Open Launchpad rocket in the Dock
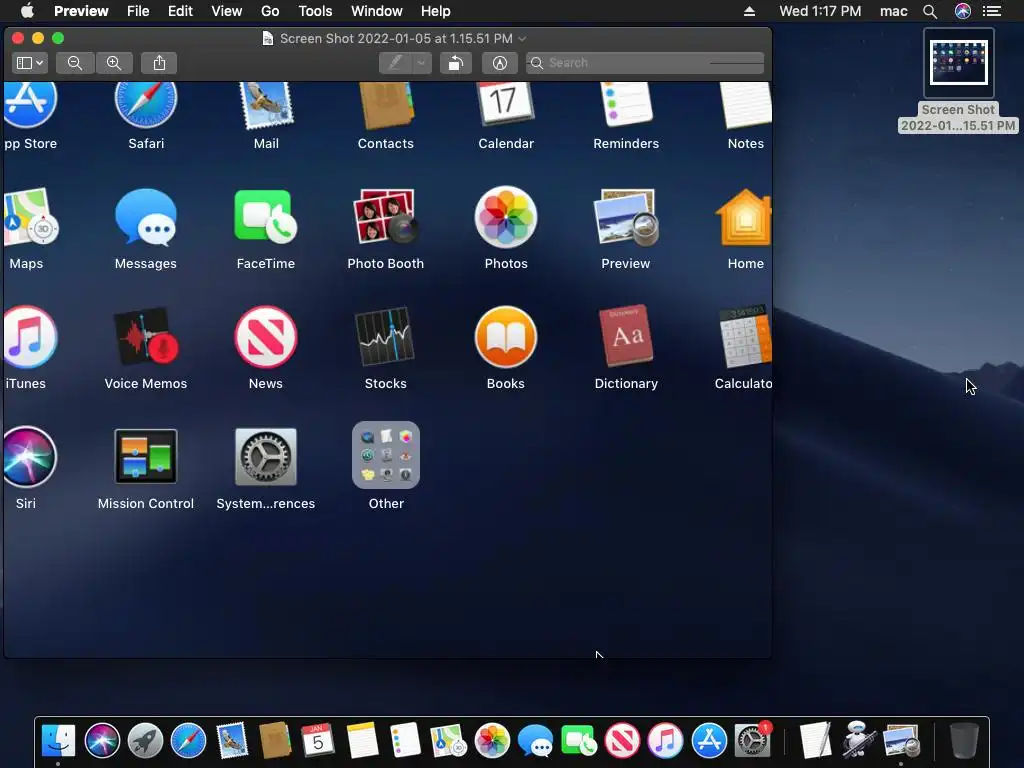This screenshot has height=768, width=1024. (145, 741)
